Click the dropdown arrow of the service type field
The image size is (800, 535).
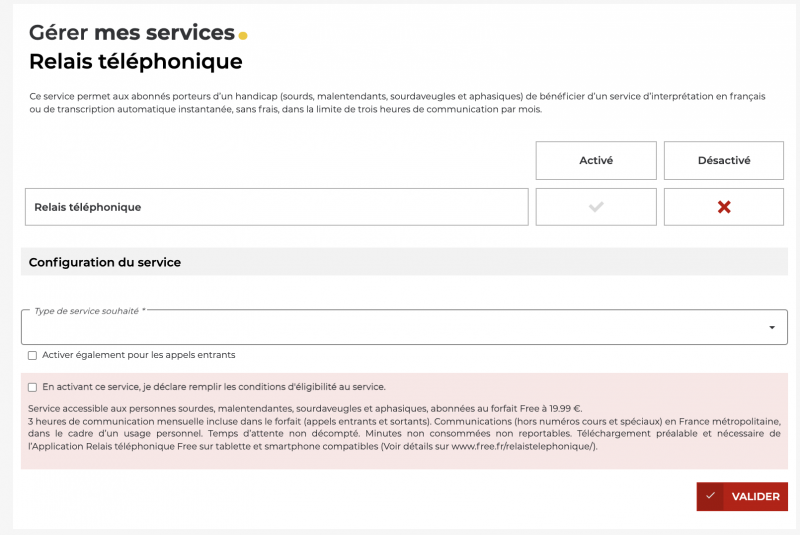pyautogui.click(x=771, y=328)
